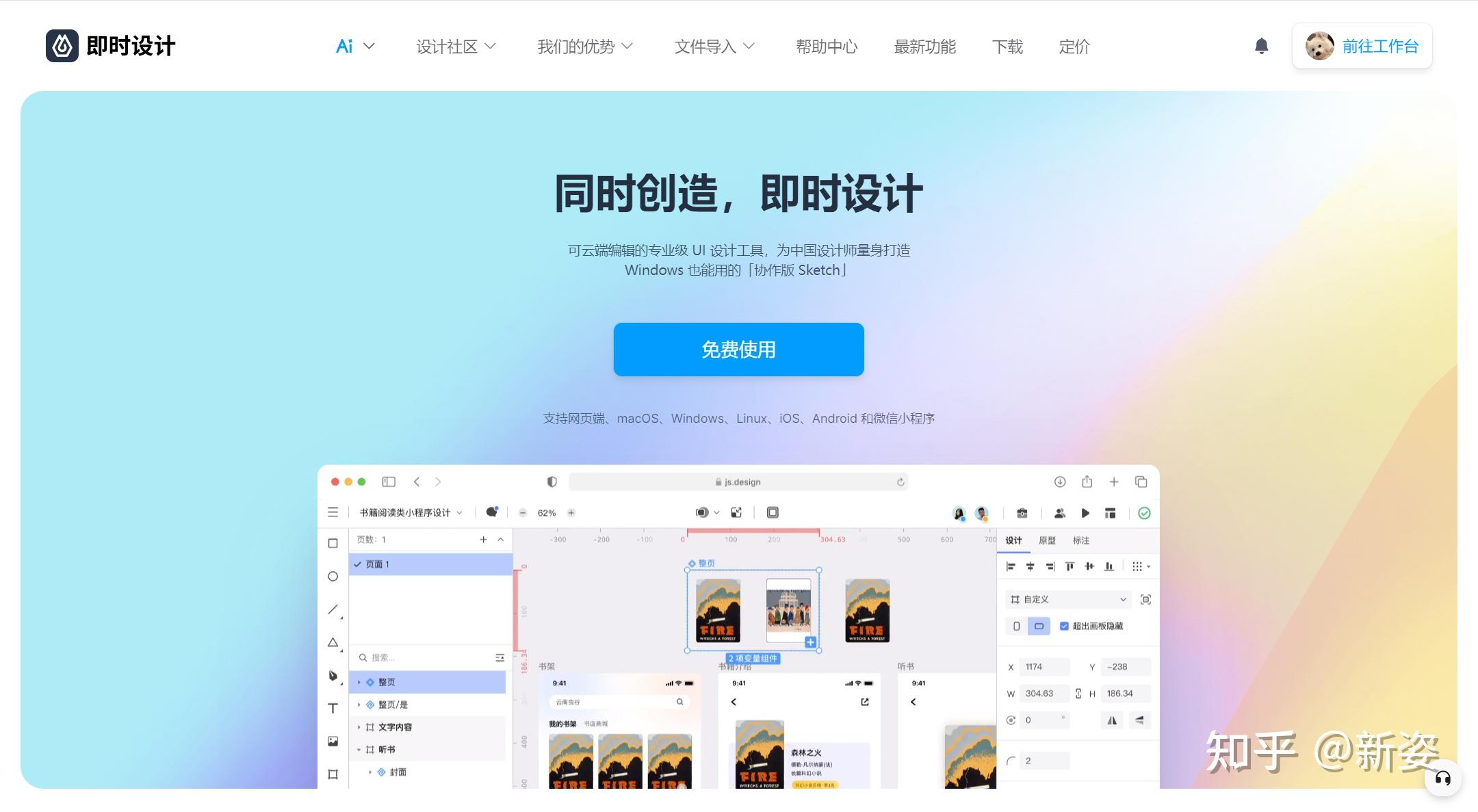Click zoom in plus icon beside 62%

click(571, 513)
